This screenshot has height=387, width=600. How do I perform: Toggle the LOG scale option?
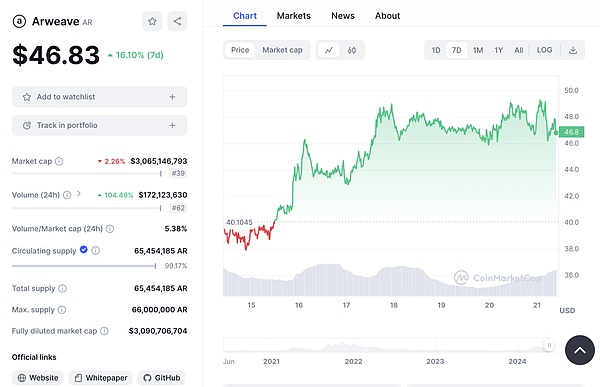click(544, 50)
